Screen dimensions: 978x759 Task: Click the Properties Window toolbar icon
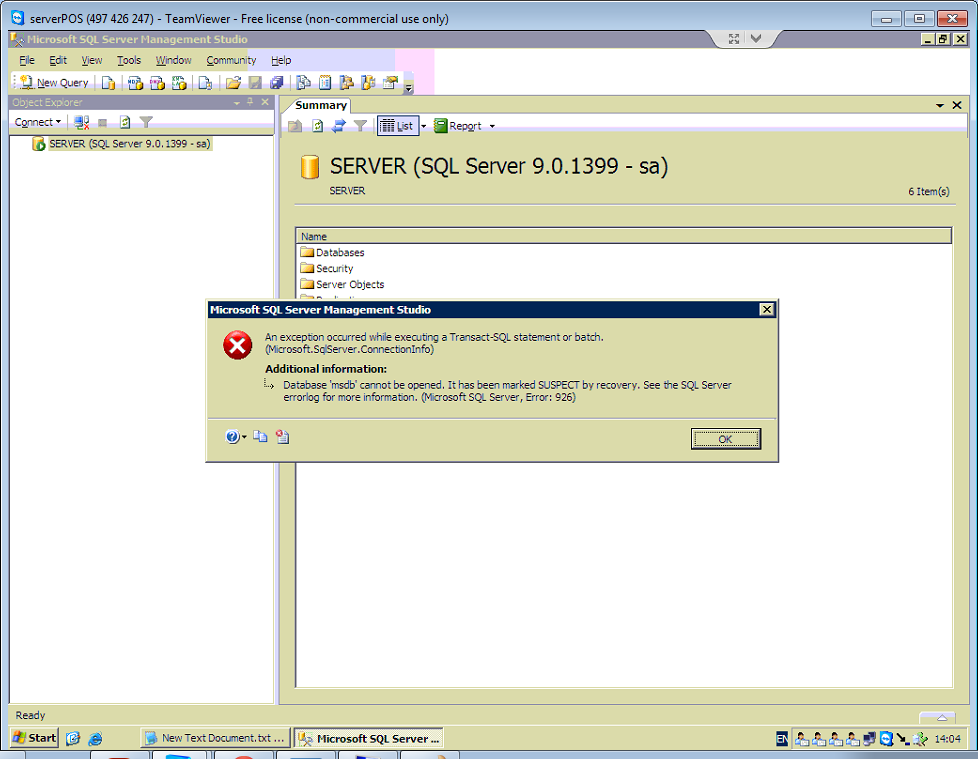[390, 82]
